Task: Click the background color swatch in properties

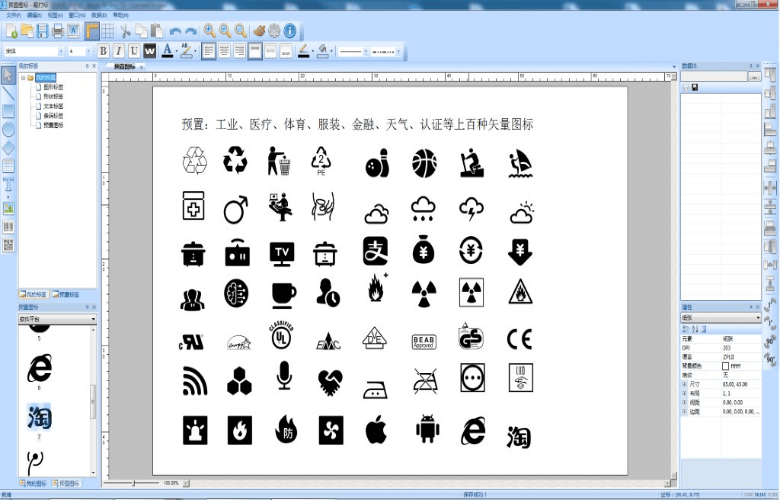Action: tap(725, 366)
